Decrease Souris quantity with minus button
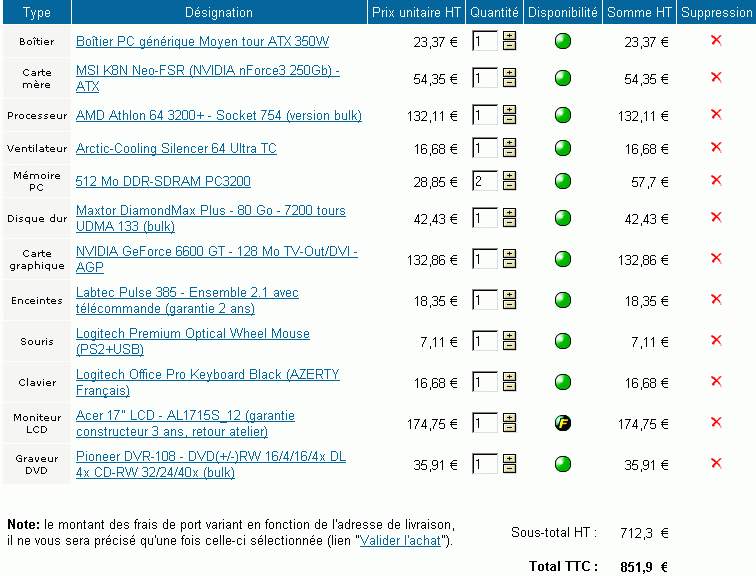Viewport: 756px width, 576px height. pyautogui.click(x=509, y=346)
